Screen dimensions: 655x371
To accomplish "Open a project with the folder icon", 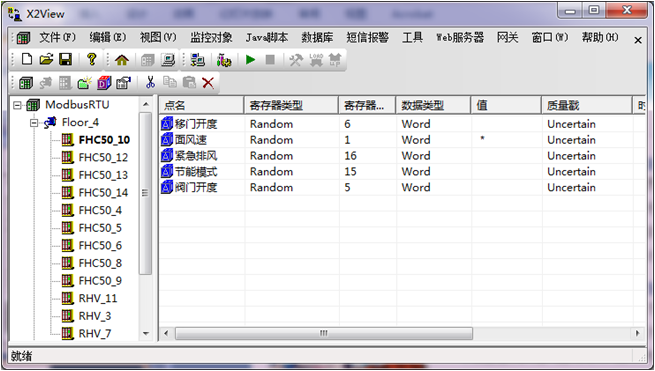I will (x=46, y=59).
